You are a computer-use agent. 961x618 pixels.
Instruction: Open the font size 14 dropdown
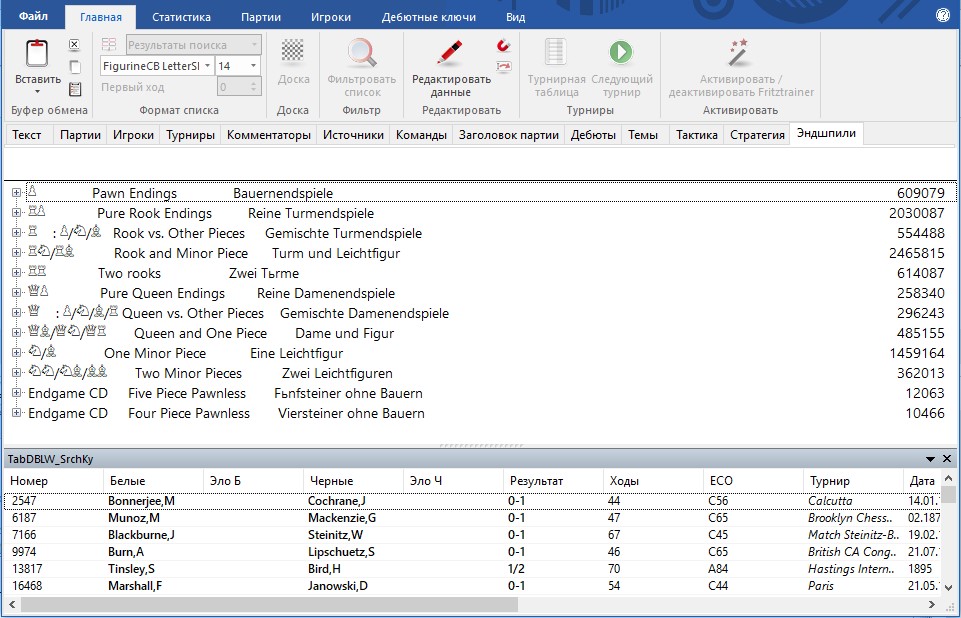pos(253,66)
